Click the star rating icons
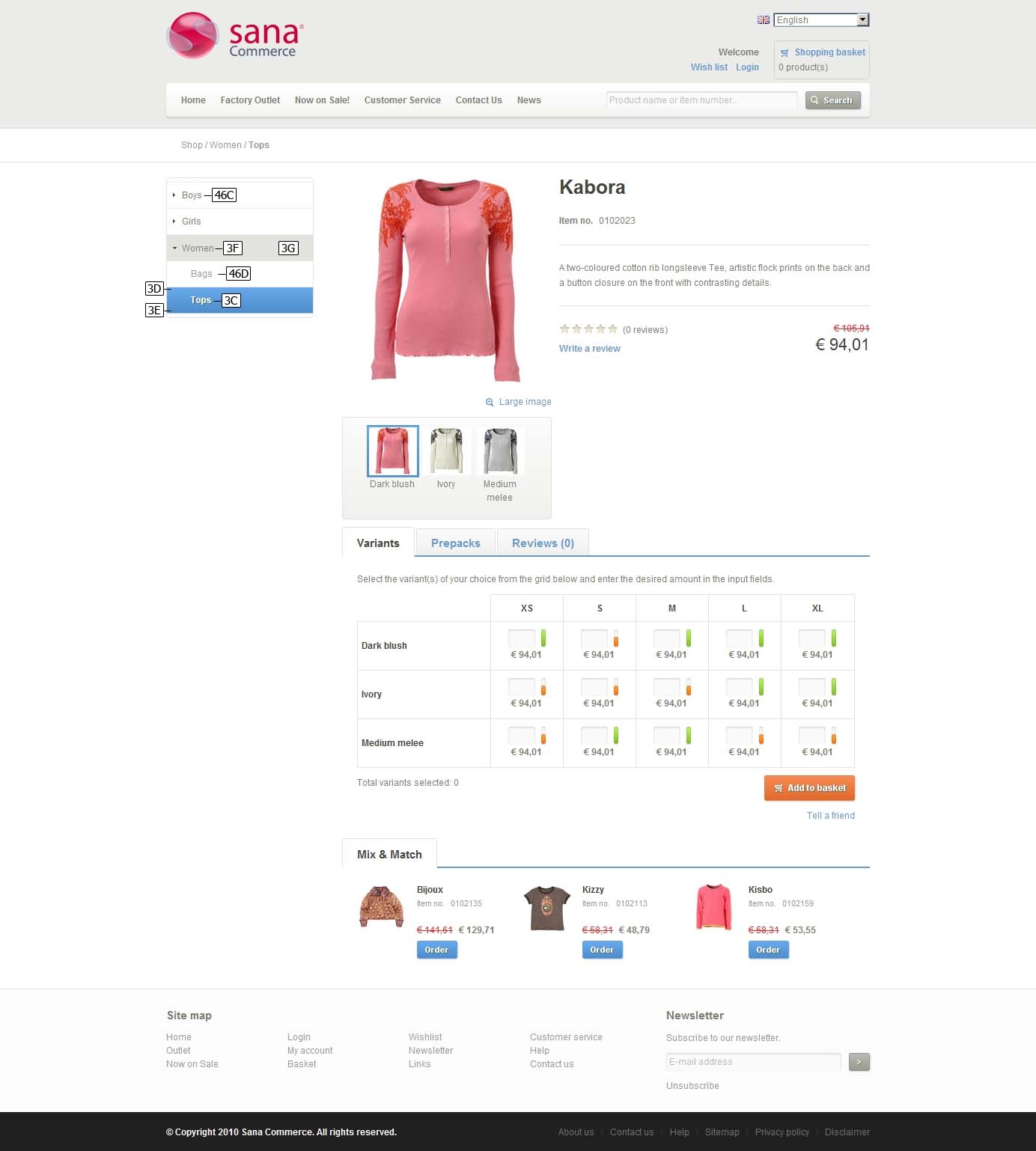The height and width of the screenshot is (1151, 1036). 588,329
